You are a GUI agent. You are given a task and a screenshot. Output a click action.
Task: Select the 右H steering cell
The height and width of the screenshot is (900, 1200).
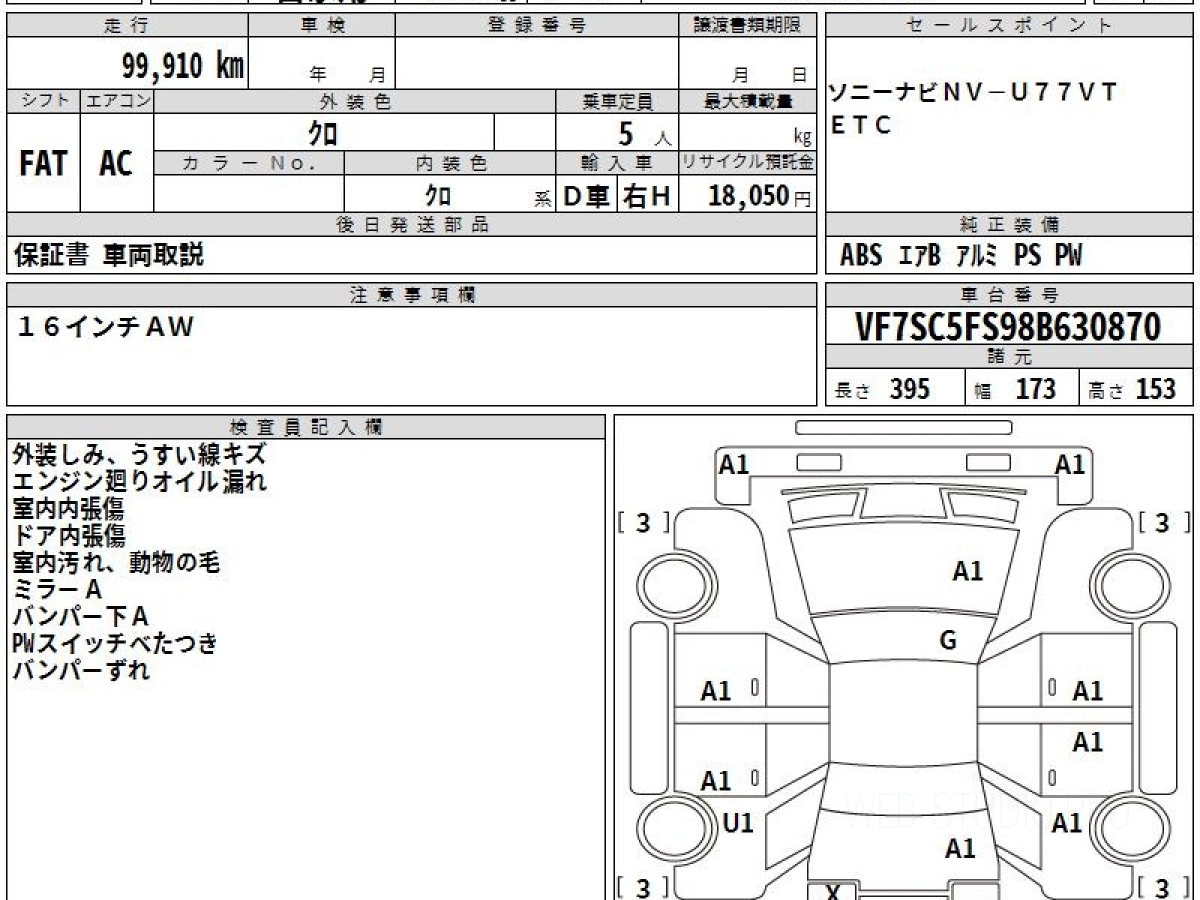point(647,196)
